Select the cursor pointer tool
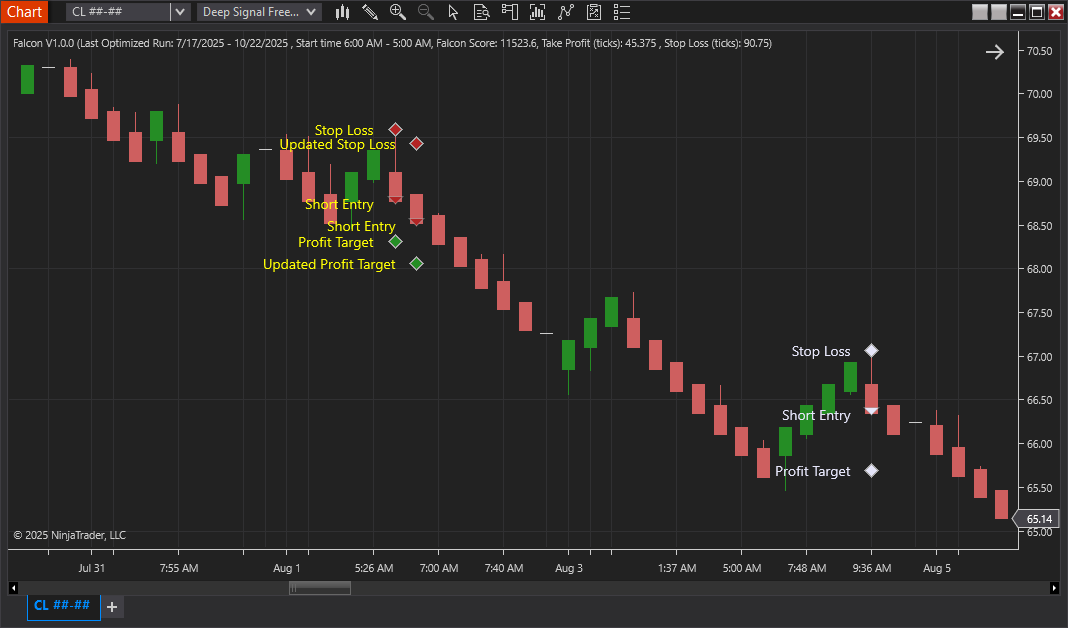 pos(454,12)
